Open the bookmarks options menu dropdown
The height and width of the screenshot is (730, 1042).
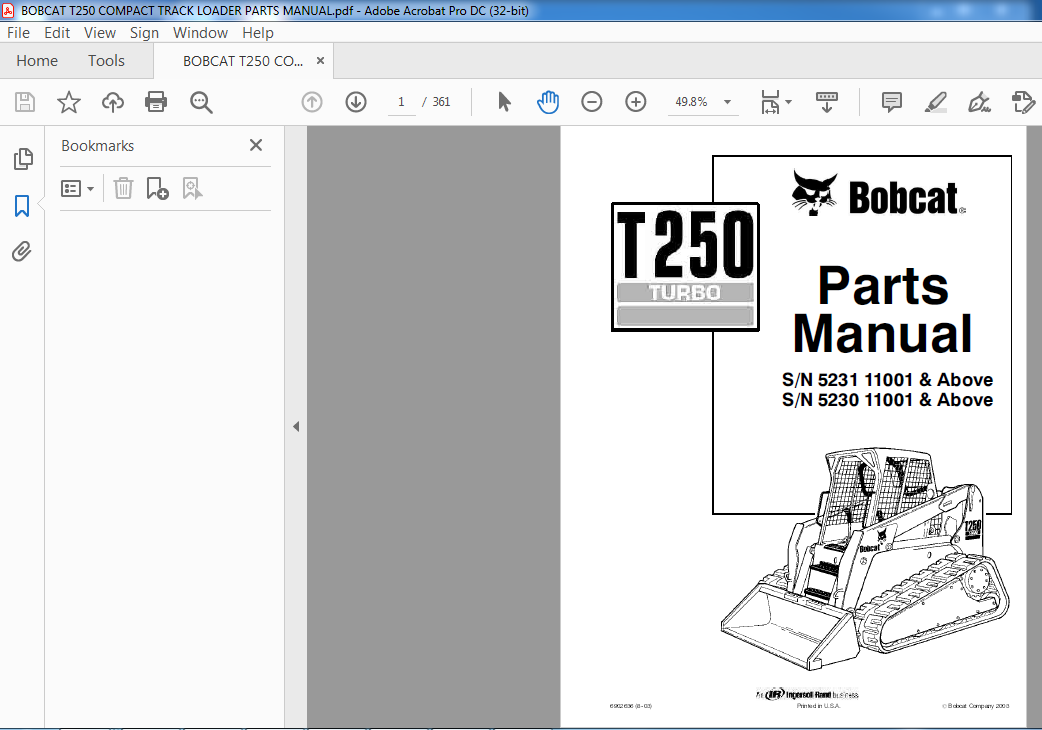coord(78,189)
